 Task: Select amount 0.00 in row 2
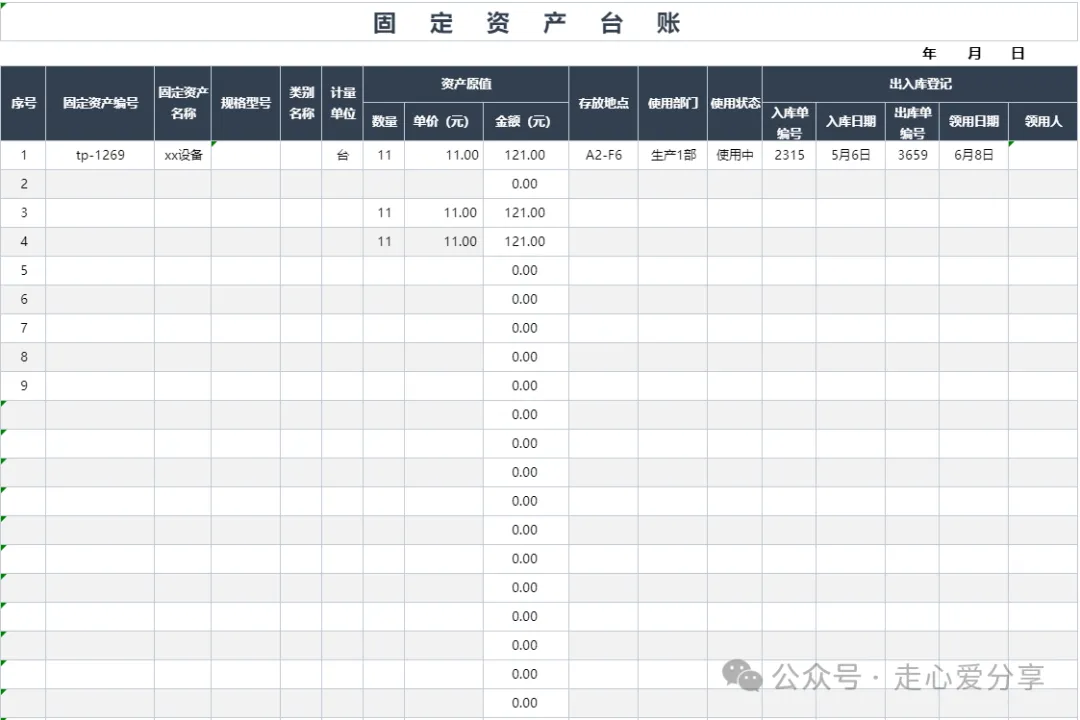coord(526,184)
